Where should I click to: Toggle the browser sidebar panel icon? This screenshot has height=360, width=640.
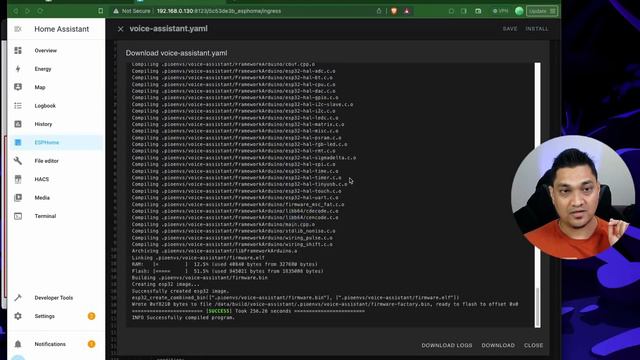464,11
